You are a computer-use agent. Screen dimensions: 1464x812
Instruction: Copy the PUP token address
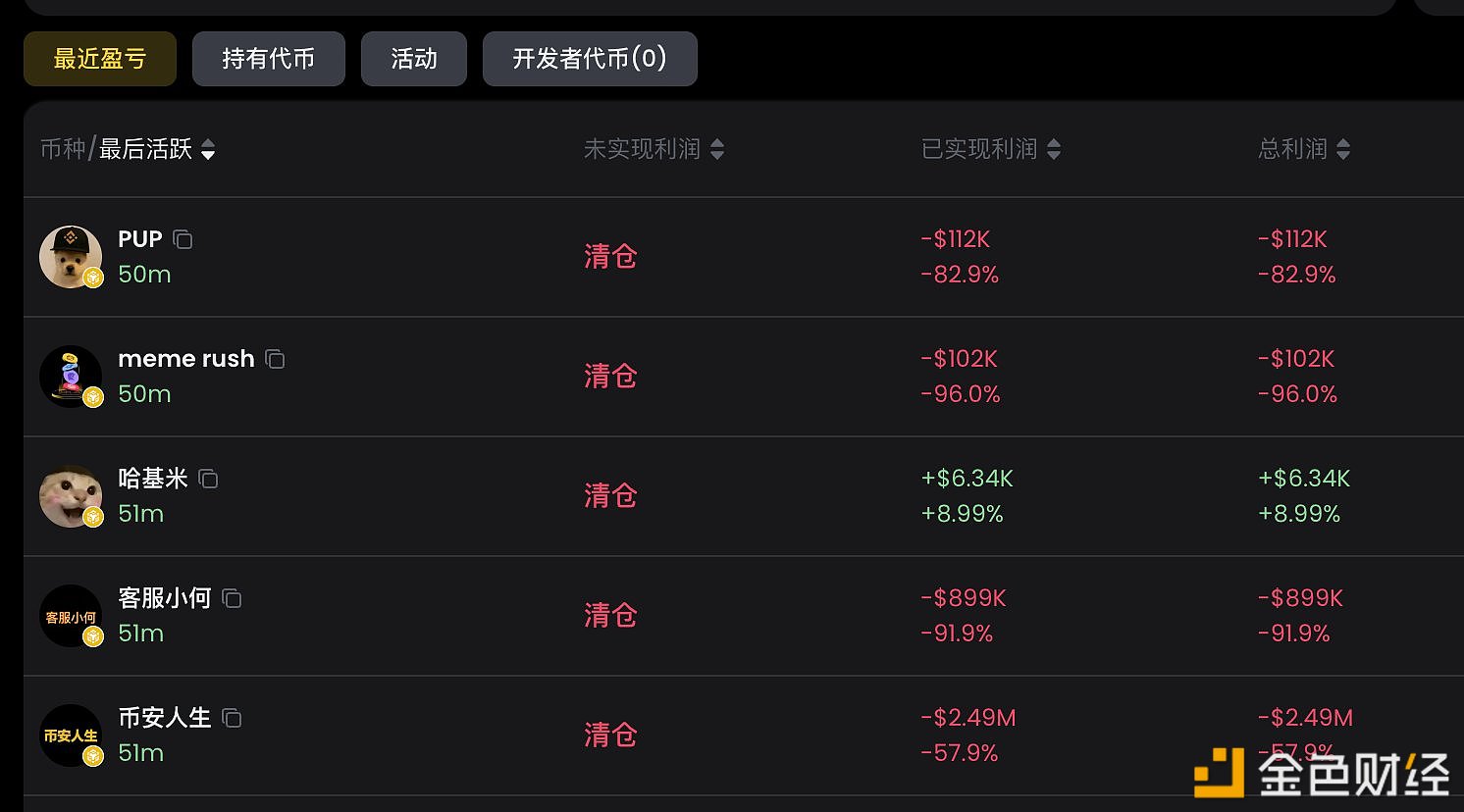(183, 239)
